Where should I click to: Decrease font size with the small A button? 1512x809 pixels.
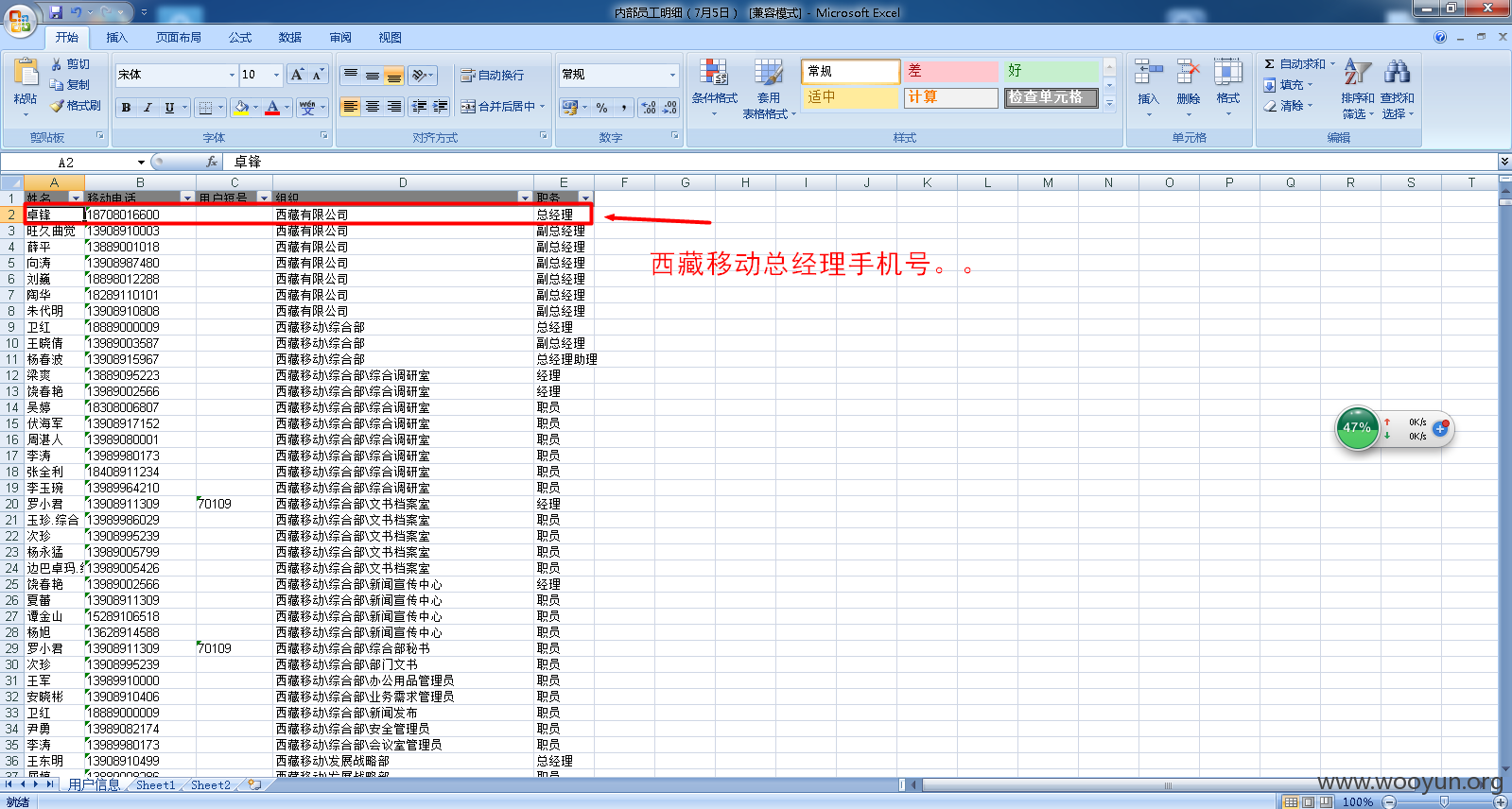(318, 75)
